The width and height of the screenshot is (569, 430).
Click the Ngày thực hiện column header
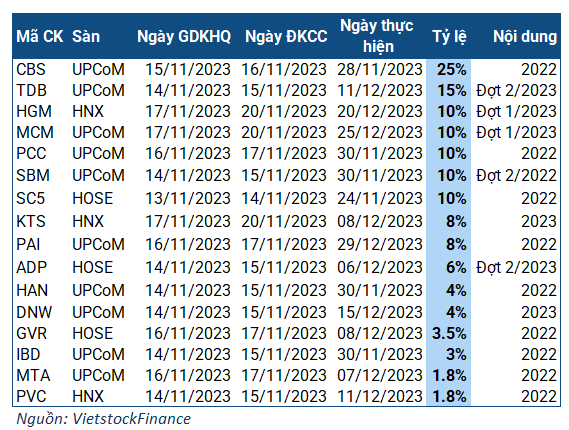(x=377, y=36)
